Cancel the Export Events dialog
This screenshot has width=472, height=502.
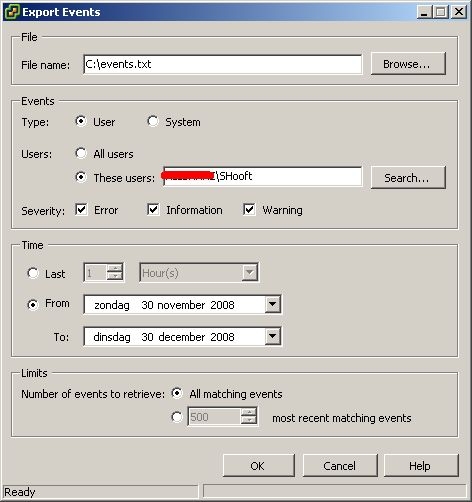340,466
